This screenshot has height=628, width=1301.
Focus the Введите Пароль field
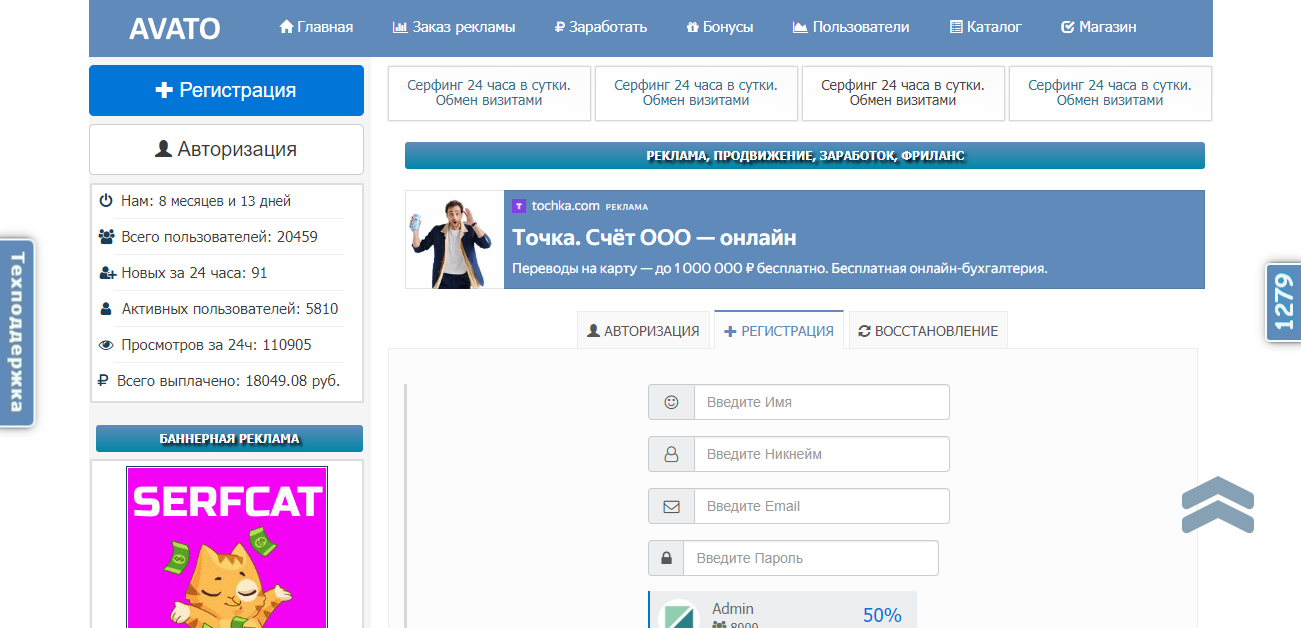coord(811,558)
